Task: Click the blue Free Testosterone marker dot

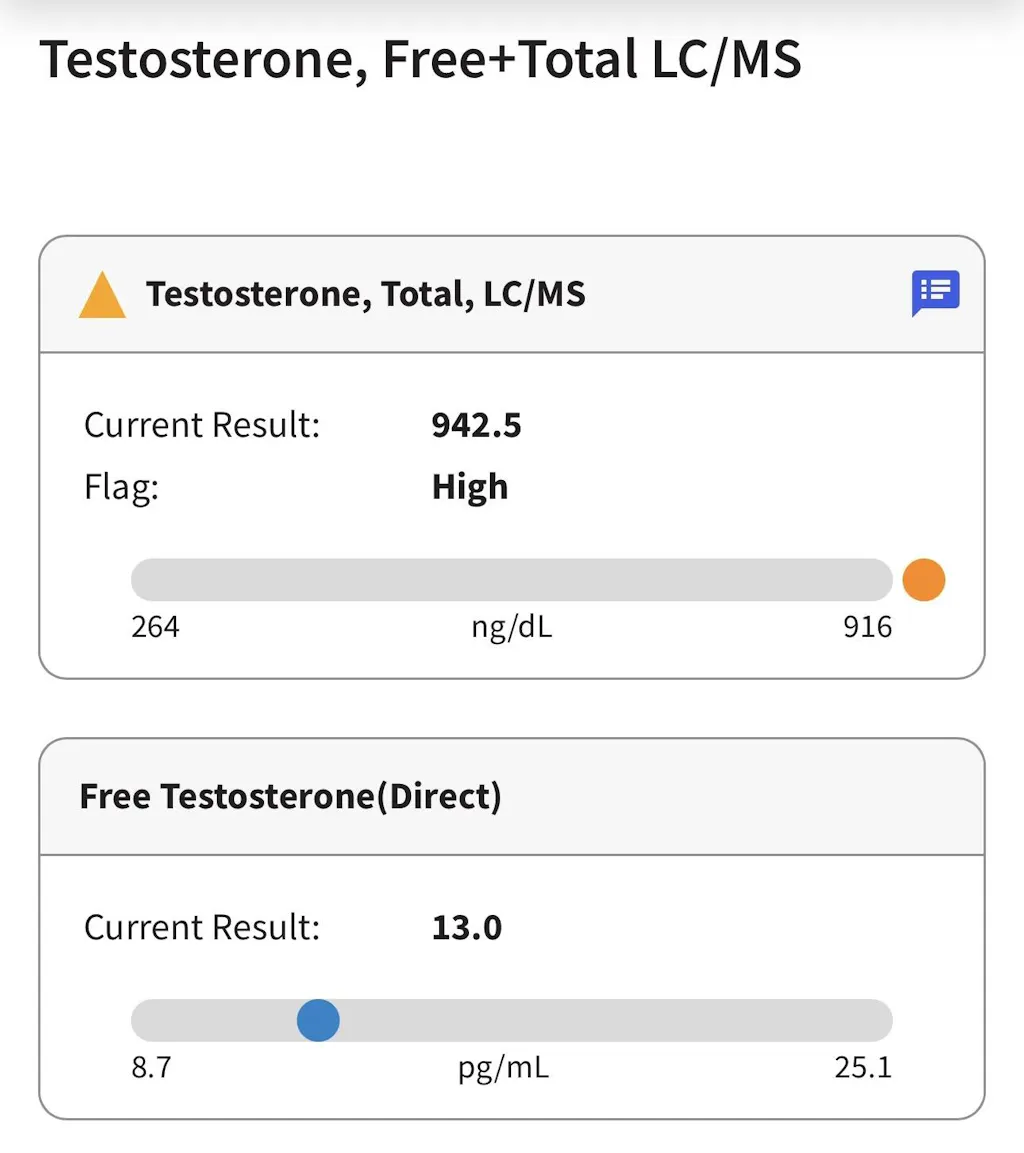Action: pyautogui.click(x=318, y=1021)
